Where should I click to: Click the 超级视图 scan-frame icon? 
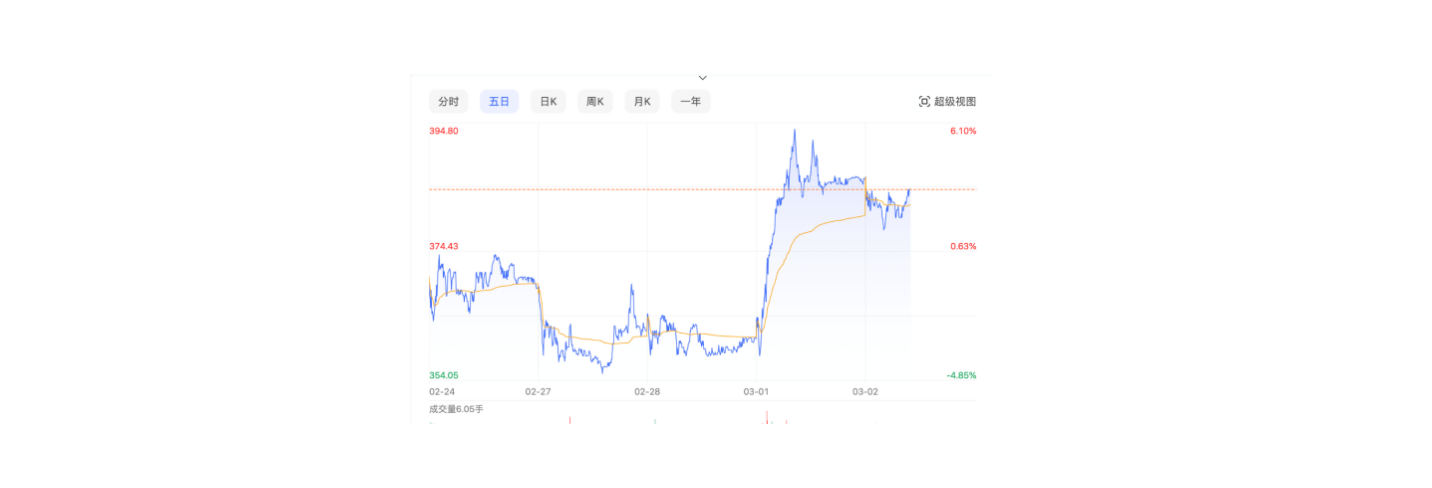[x=924, y=102]
